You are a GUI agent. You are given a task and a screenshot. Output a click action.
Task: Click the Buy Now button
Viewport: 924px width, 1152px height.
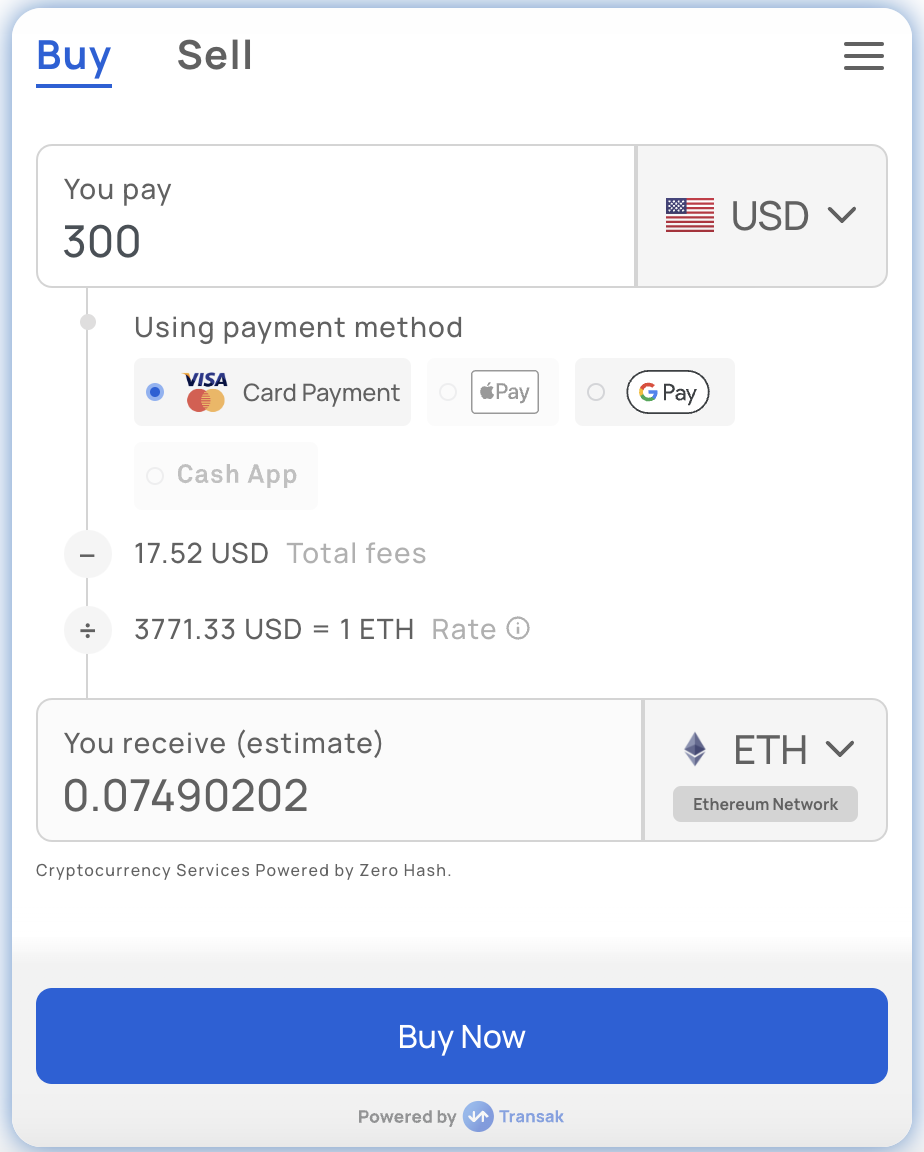(462, 1036)
